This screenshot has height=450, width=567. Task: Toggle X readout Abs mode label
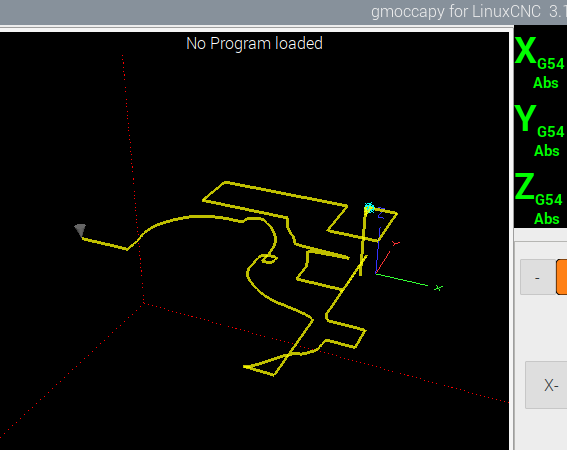pyautogui.click(x=546, y=83)
